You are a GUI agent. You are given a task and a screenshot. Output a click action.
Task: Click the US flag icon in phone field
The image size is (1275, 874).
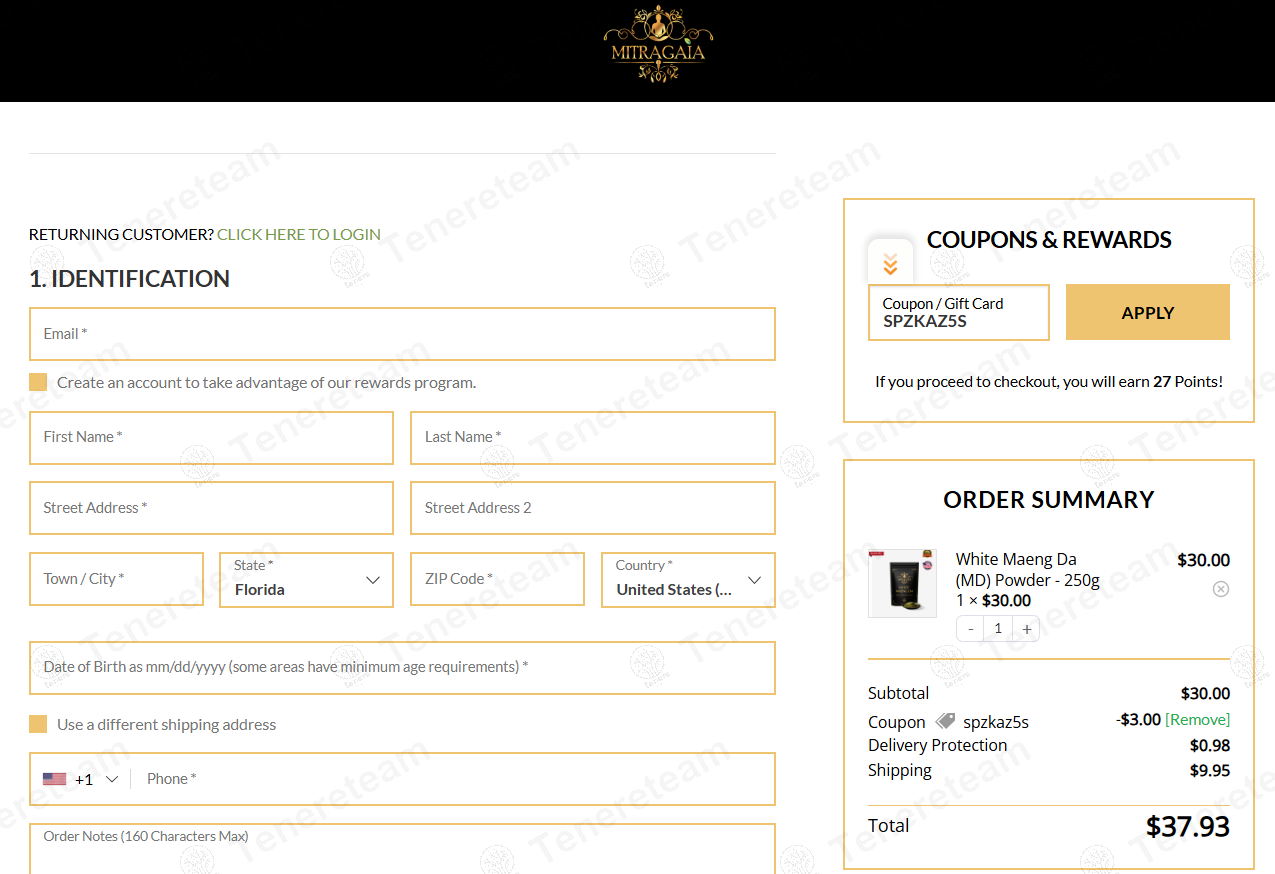(x=55, y=779)
